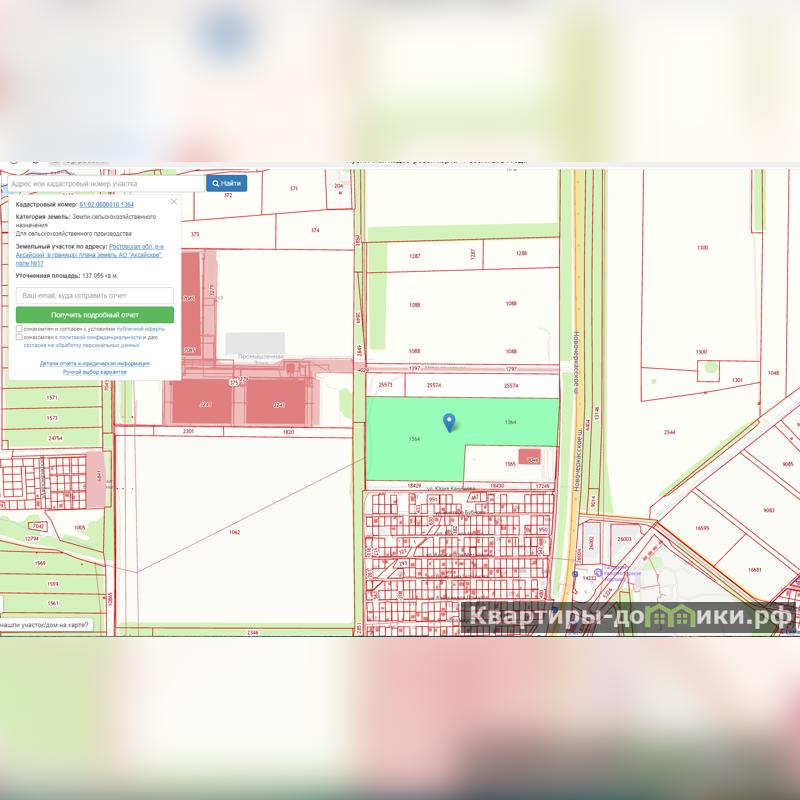Open Детали отчета и юридическая информация link
800x800 pixels.
[x=95, y=363]
